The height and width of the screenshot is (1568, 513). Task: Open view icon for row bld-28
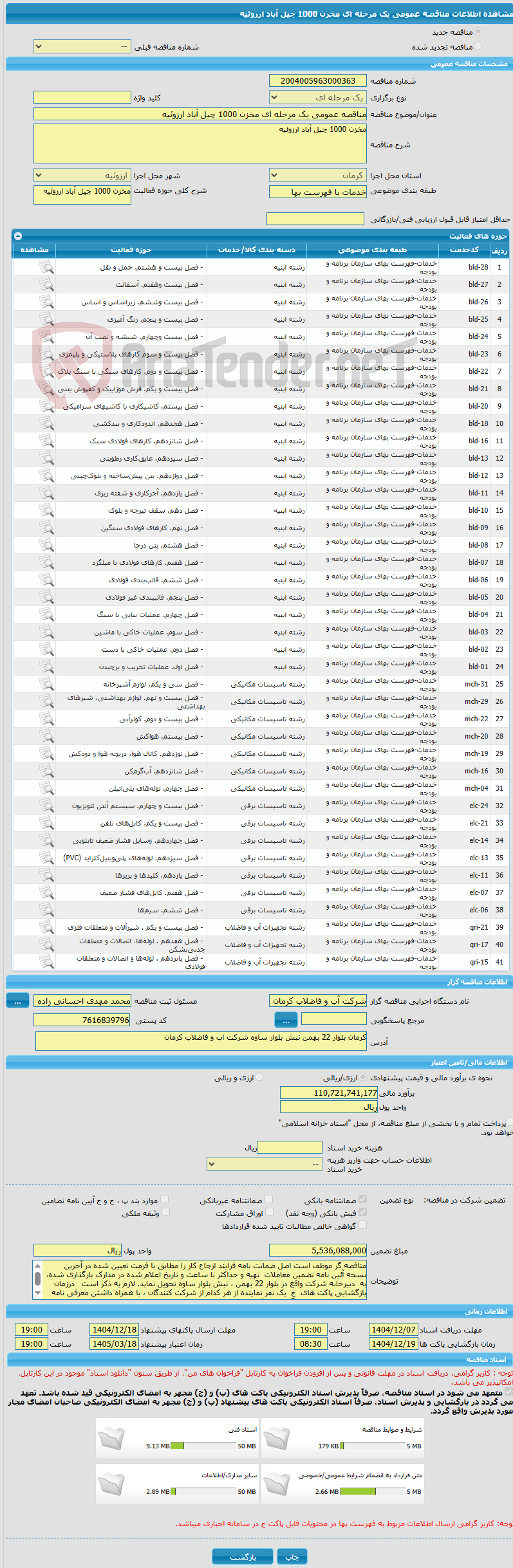(46, 267)
